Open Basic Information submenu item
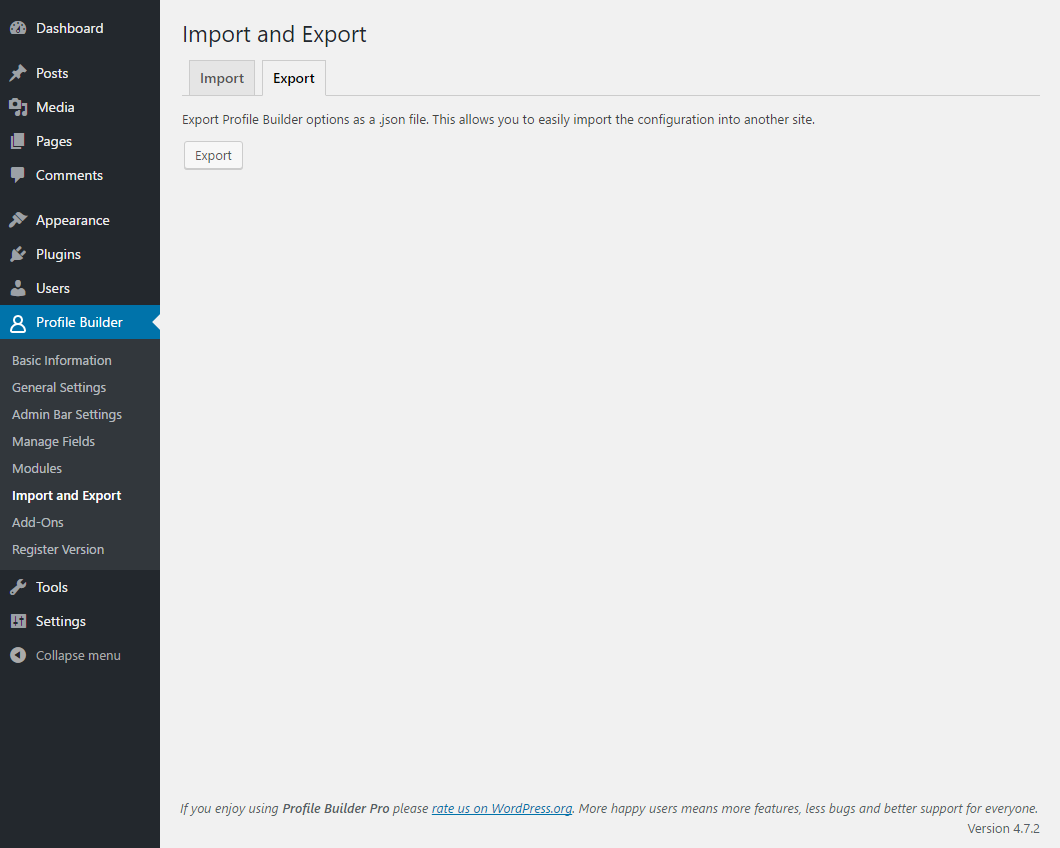 [x=62, y=360]
